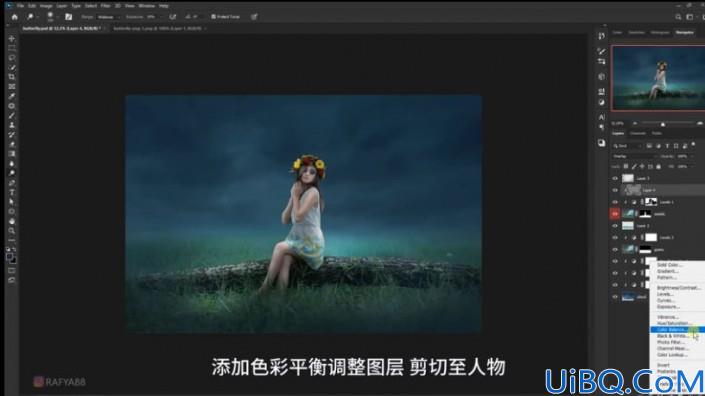Filter layers by type layers (T icon)
The image size is (705, 396).
[x=667, y=146]
